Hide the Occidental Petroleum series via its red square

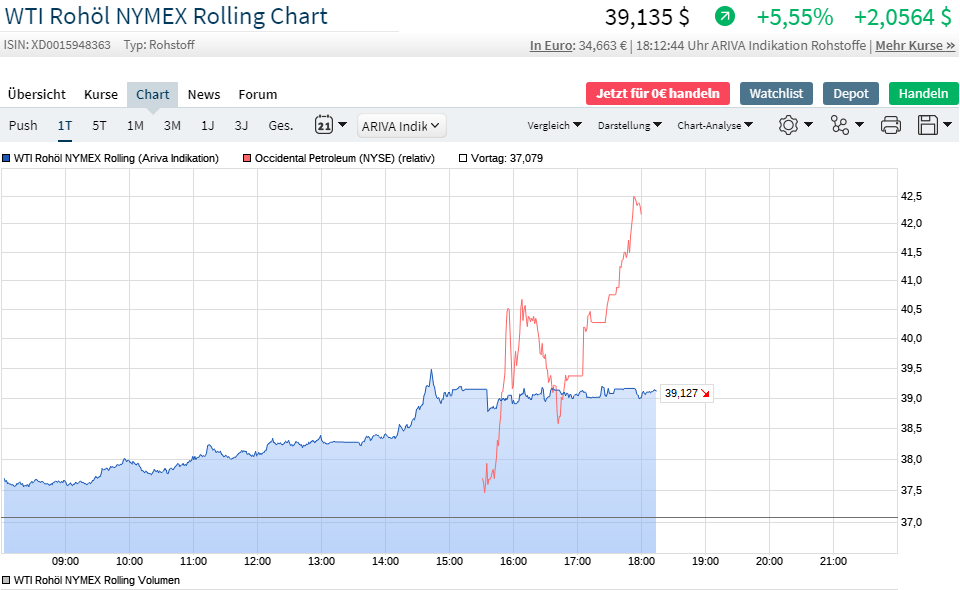[245, 158]
